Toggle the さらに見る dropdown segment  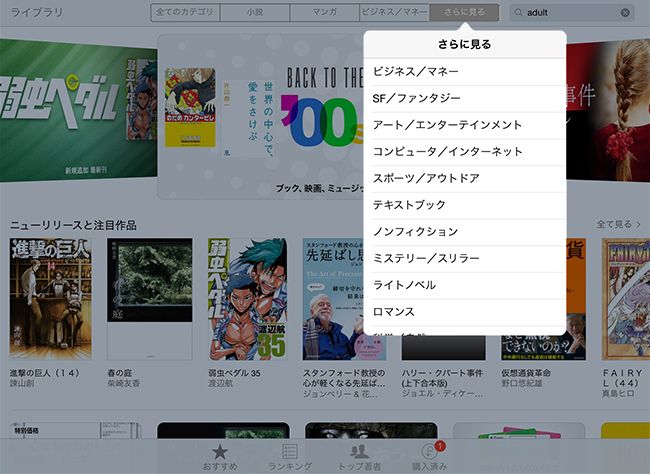point(464,12)
